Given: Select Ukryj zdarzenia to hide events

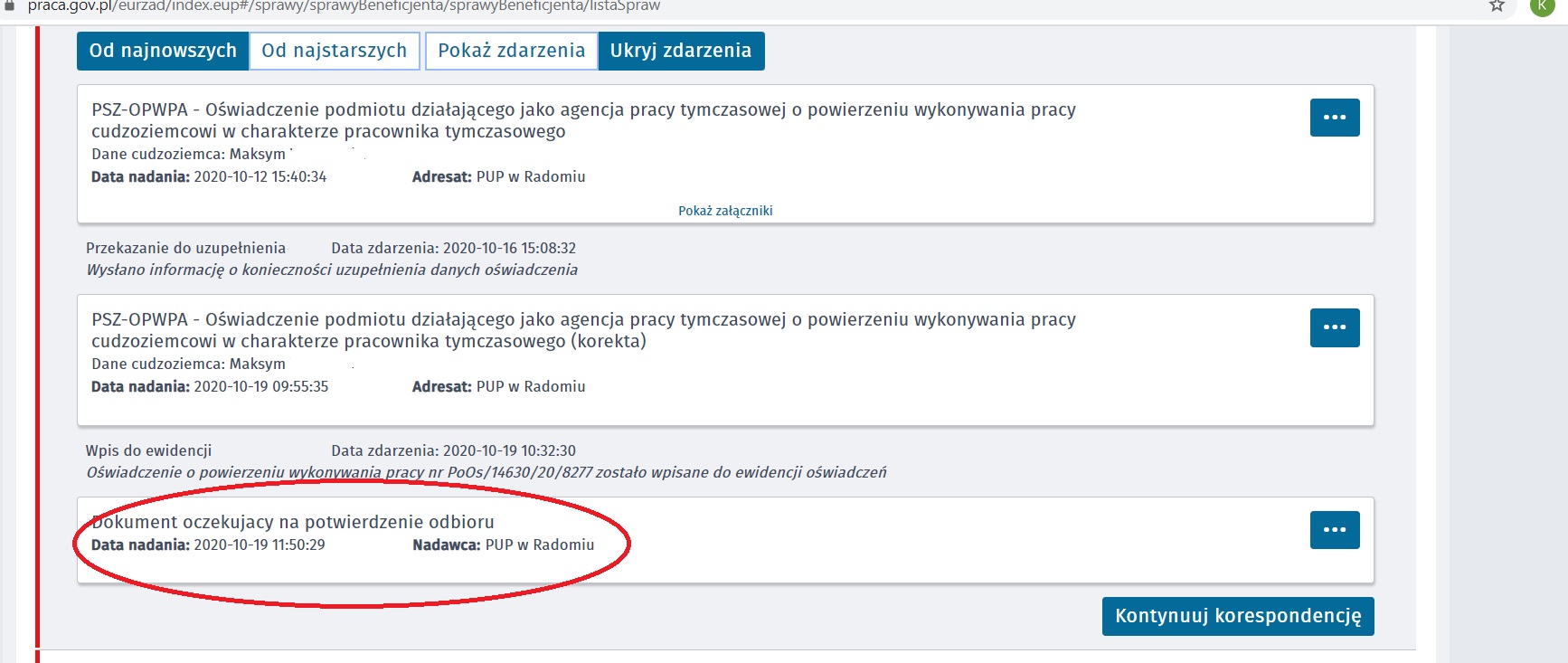Looking at the screenshot, I should click(x=680, y=51).
